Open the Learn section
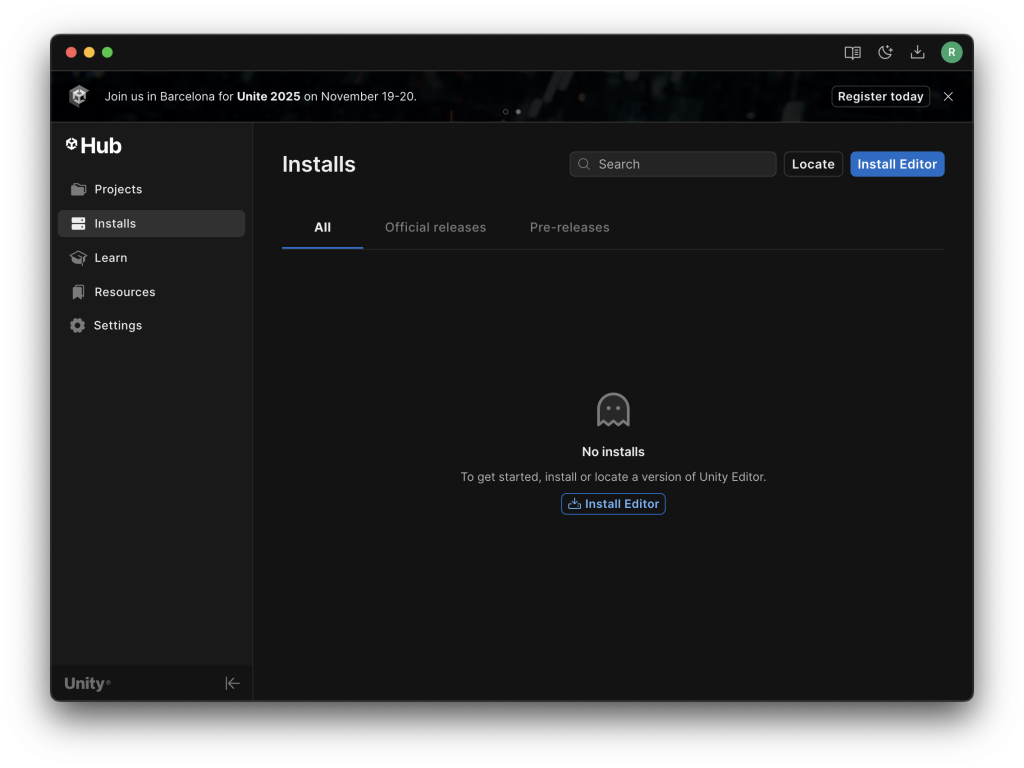 click(152, 258)
